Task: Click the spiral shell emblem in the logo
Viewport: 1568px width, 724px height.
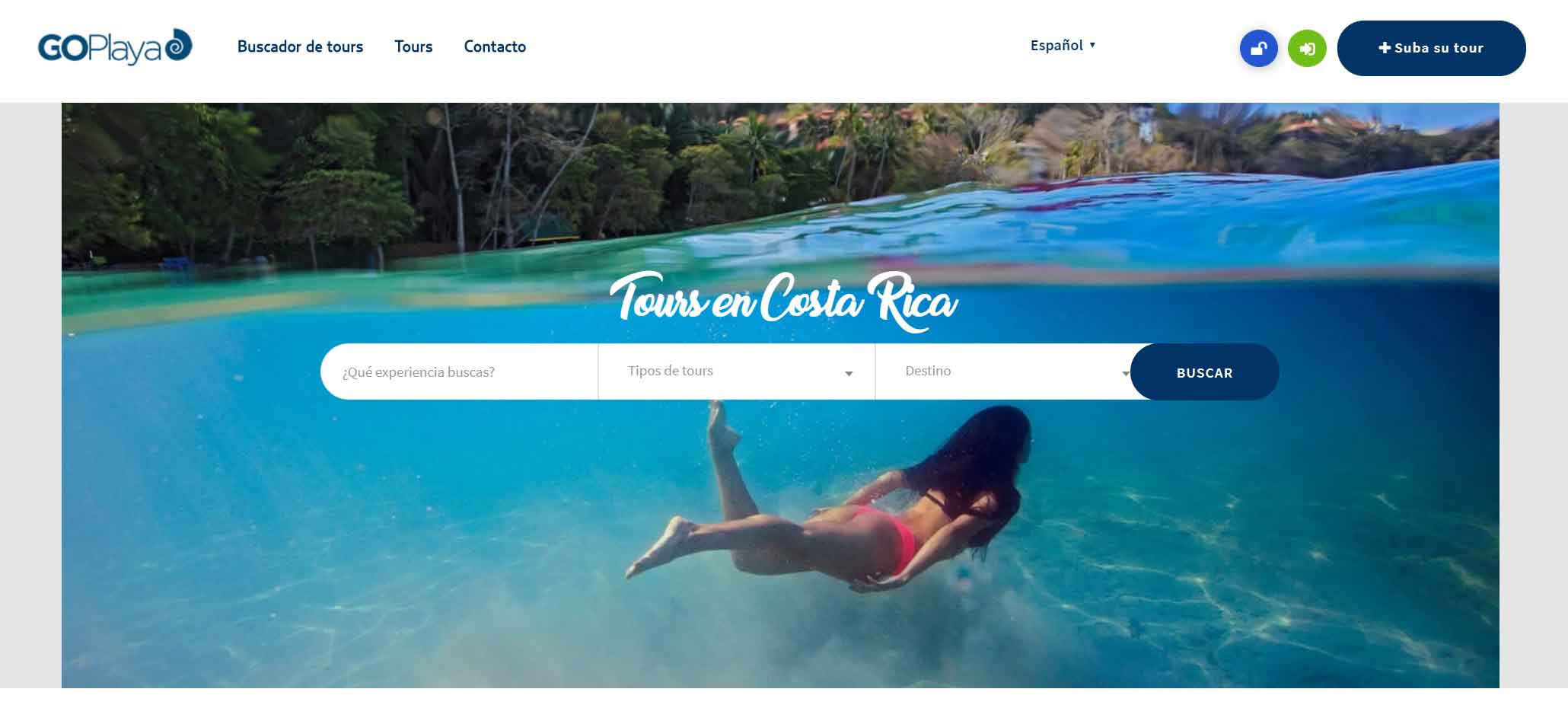Action: point(178,45)
